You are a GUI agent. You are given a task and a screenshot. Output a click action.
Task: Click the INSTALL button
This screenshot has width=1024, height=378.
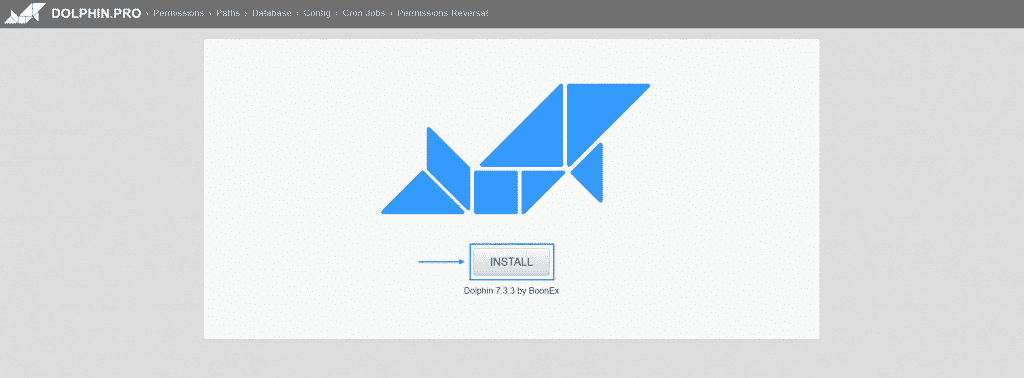tap(511, 262)
